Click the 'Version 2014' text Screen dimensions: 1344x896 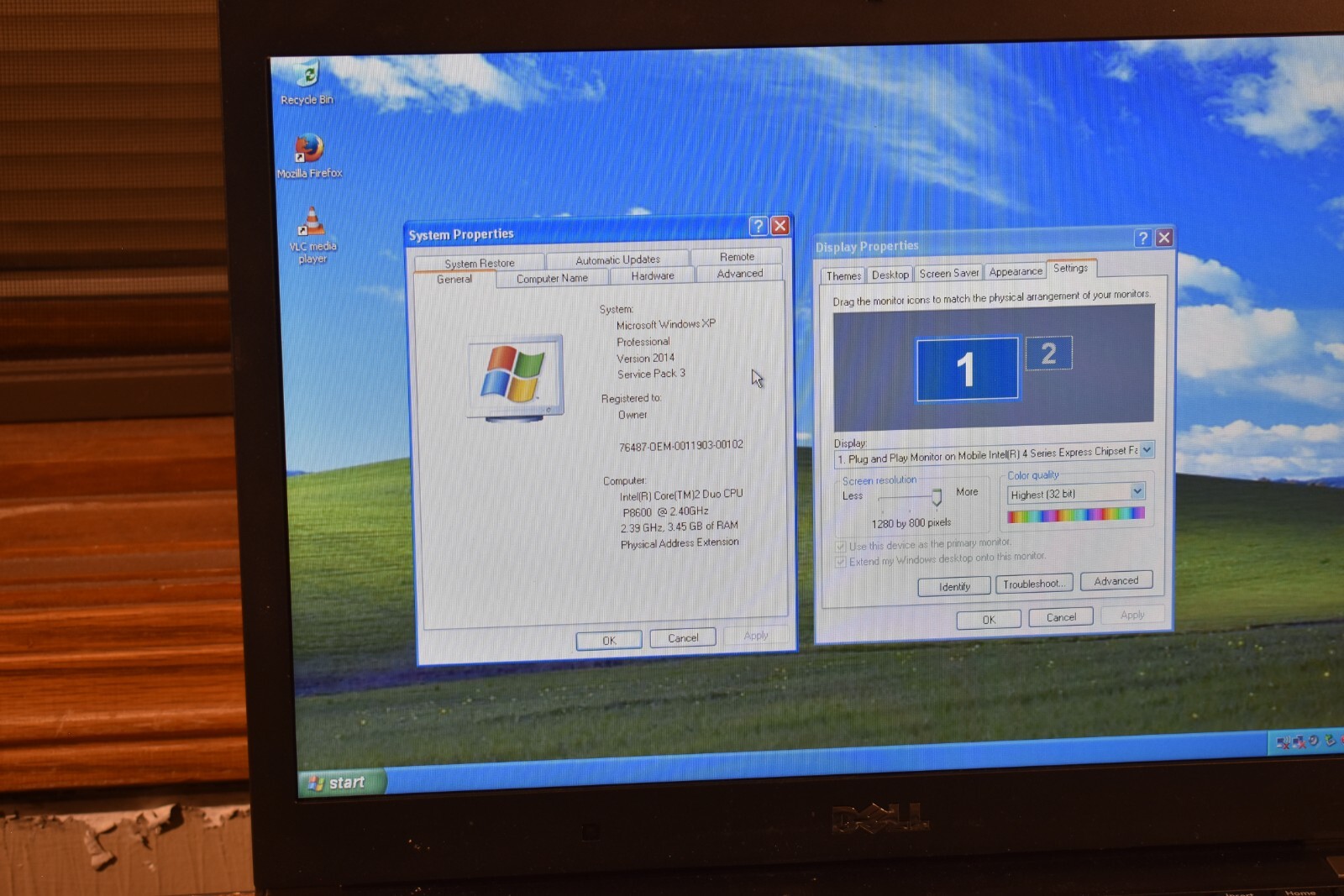645,358
